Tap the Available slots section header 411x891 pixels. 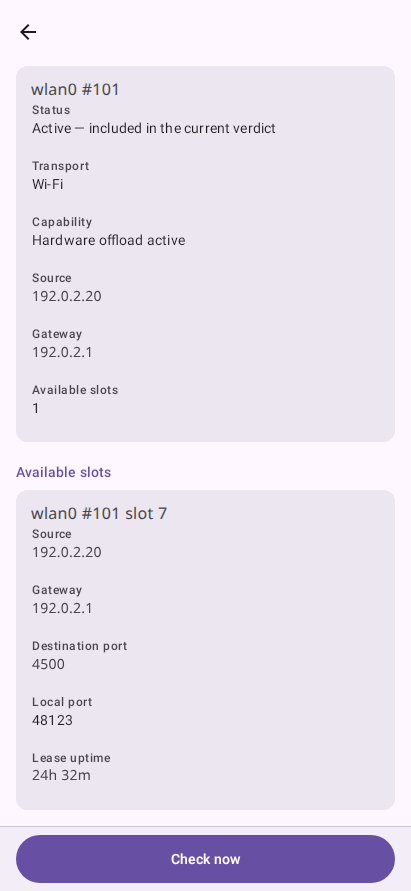pos(63,472)
